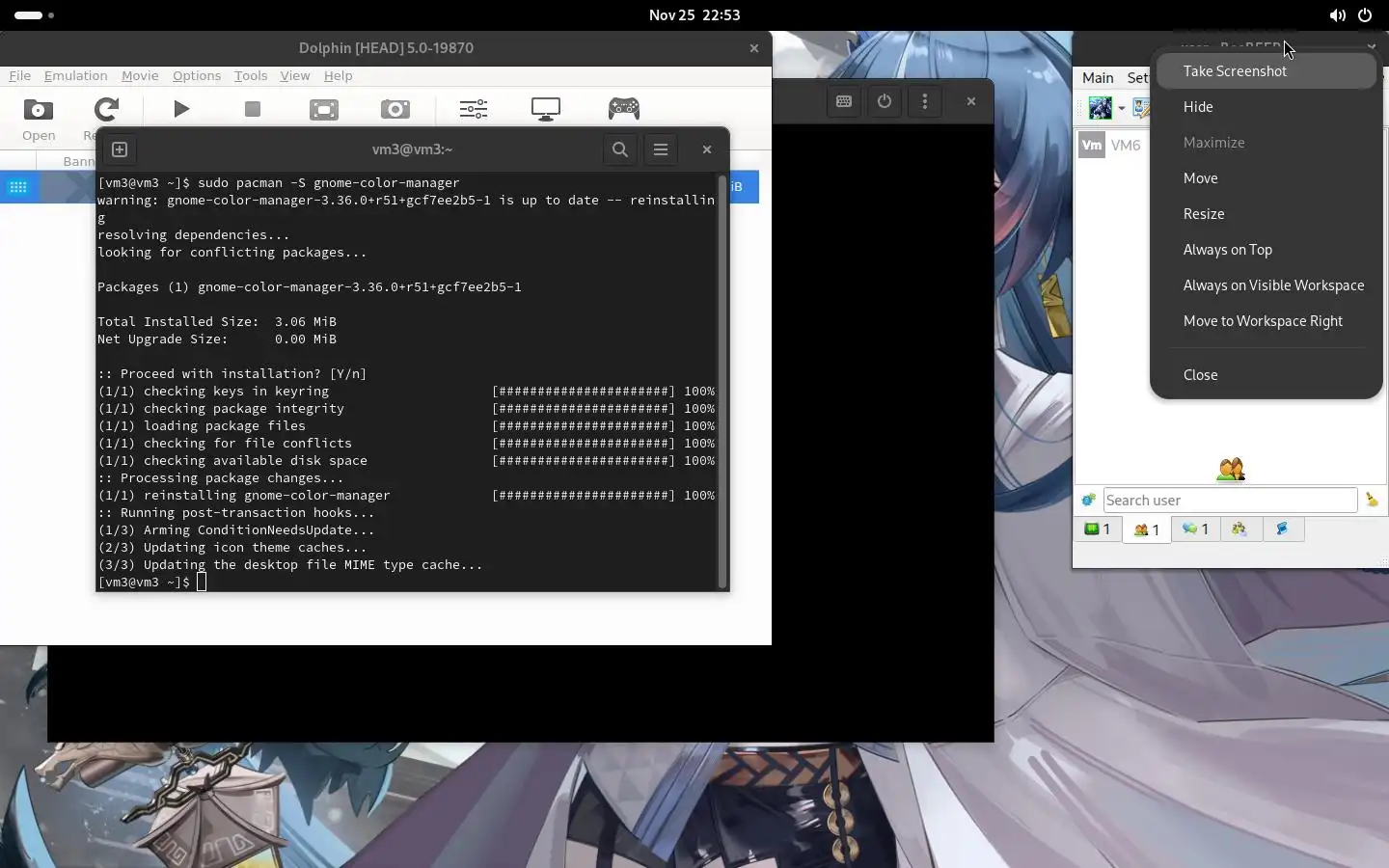Open Dolphin's File menu
Image resolution: width=1389 pixels, height=868 pixels.
(x=19, y=75)
